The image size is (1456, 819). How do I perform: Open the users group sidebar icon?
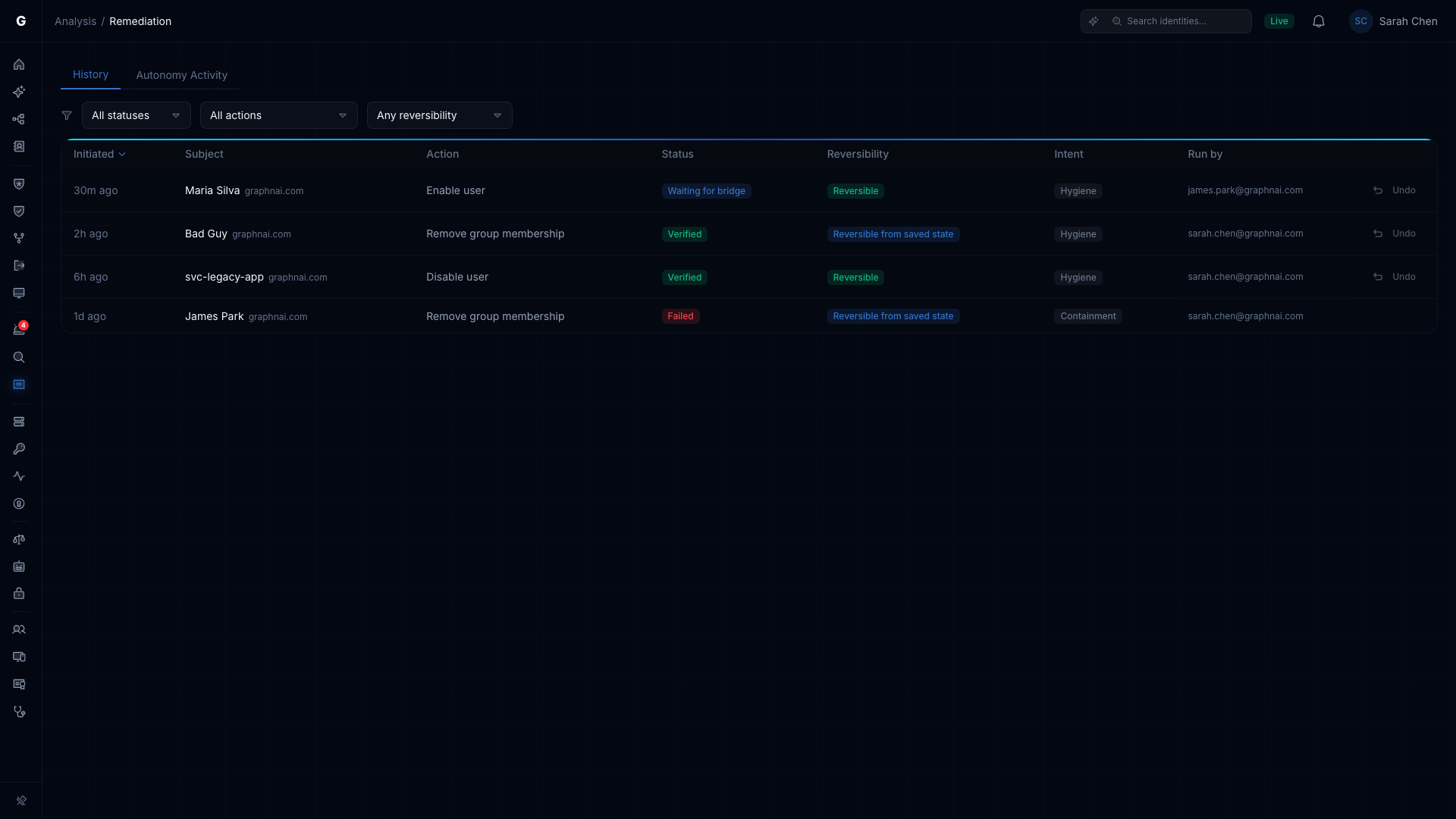tap(19, 629)
